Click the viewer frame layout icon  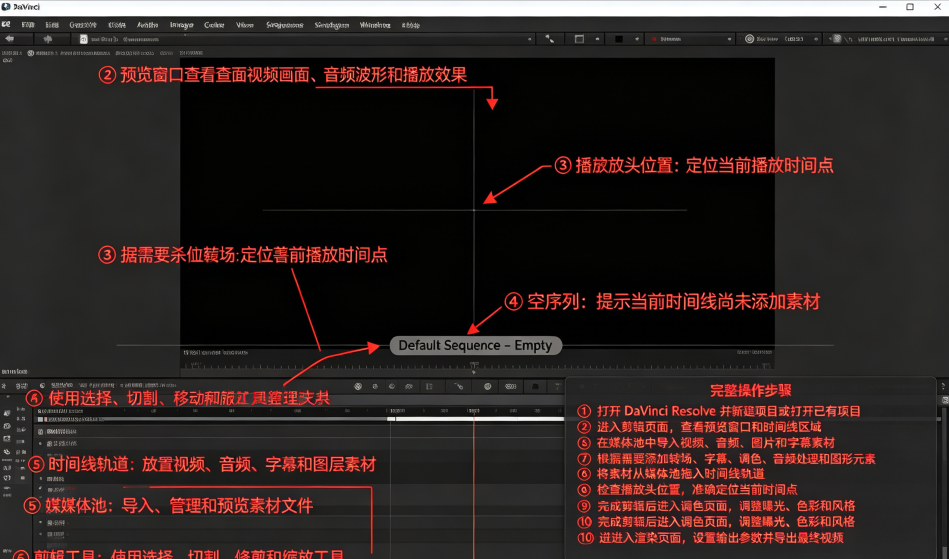pyautogui.click(x=579, y=39)
